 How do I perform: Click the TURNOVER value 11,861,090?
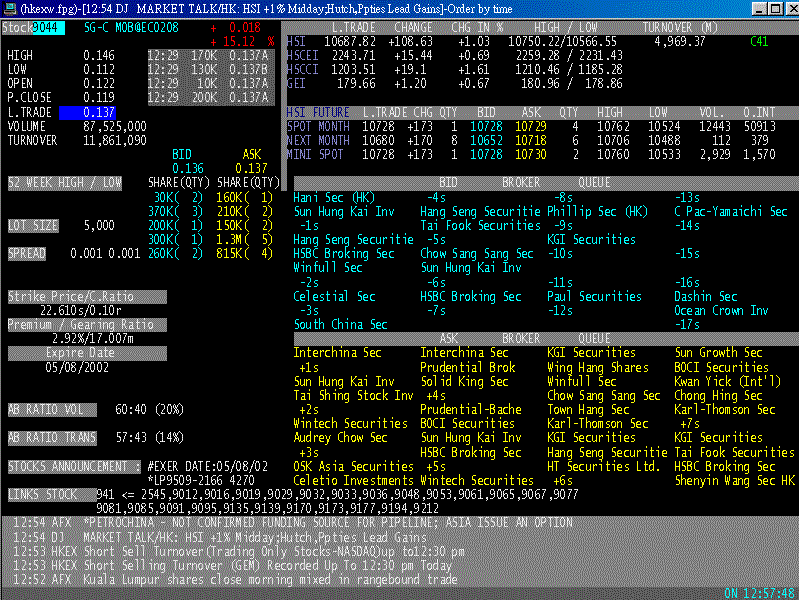115,140
